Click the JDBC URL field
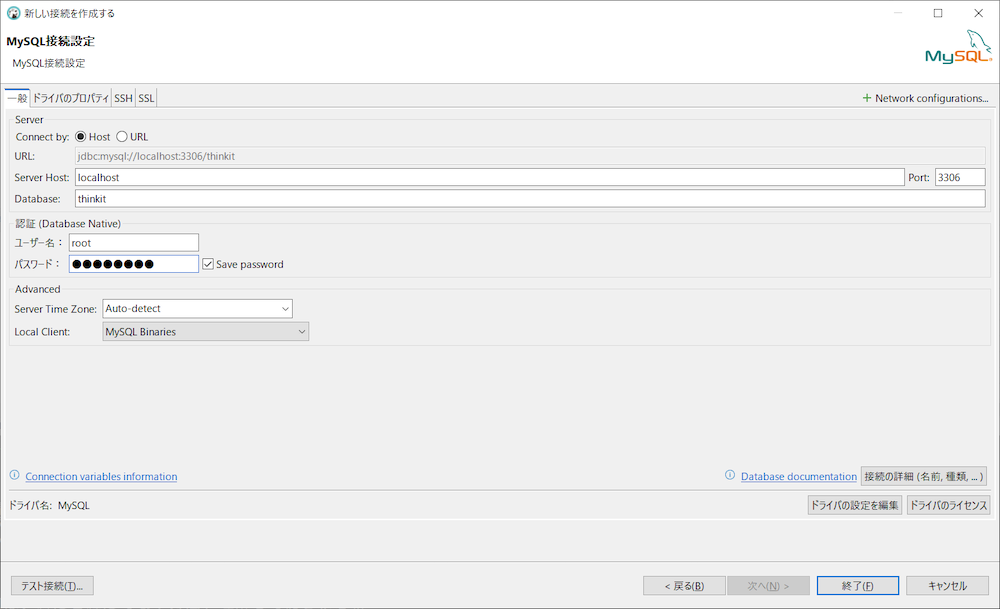 (530, 156)
